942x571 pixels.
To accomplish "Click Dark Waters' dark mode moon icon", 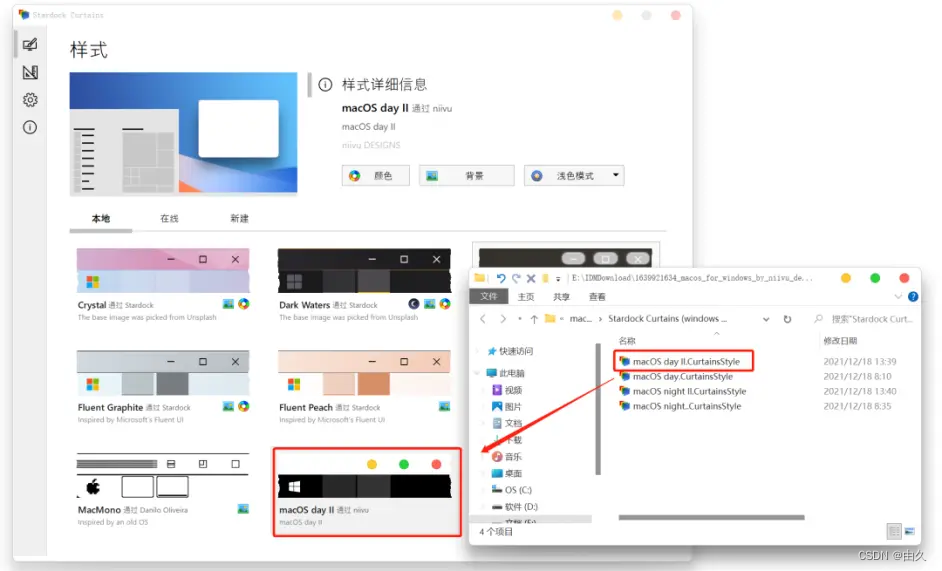I will coord(414,304).
